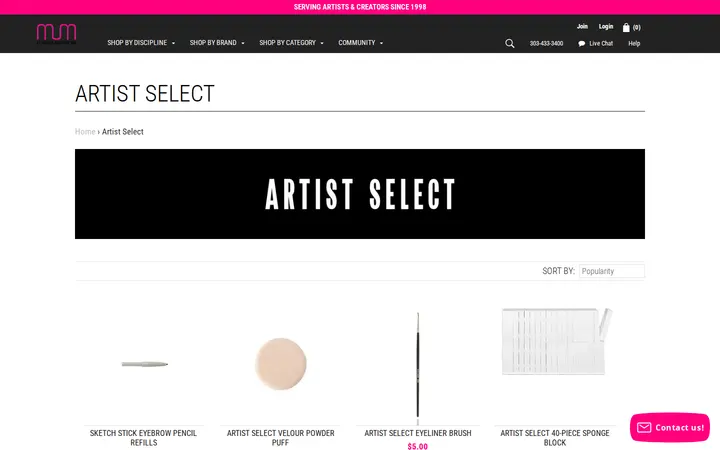Expand the Community menu

click(x=361, y=43)
